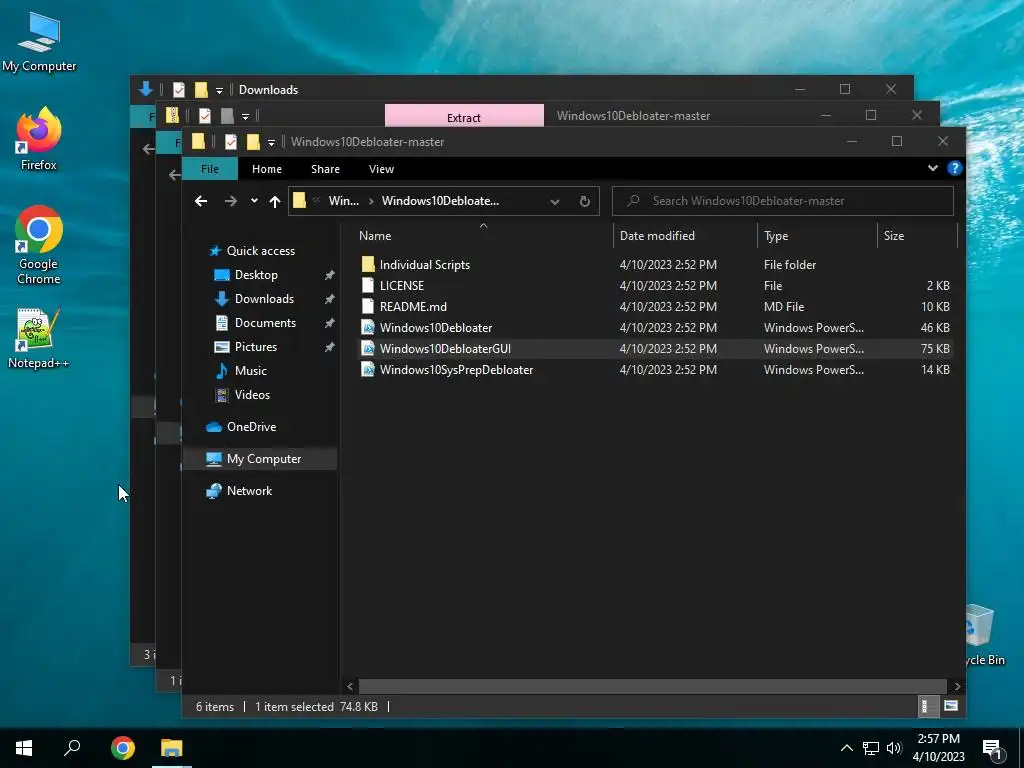Open Videos in navigation pane
The image size is (1024, 768).
(x=252, y=394)
